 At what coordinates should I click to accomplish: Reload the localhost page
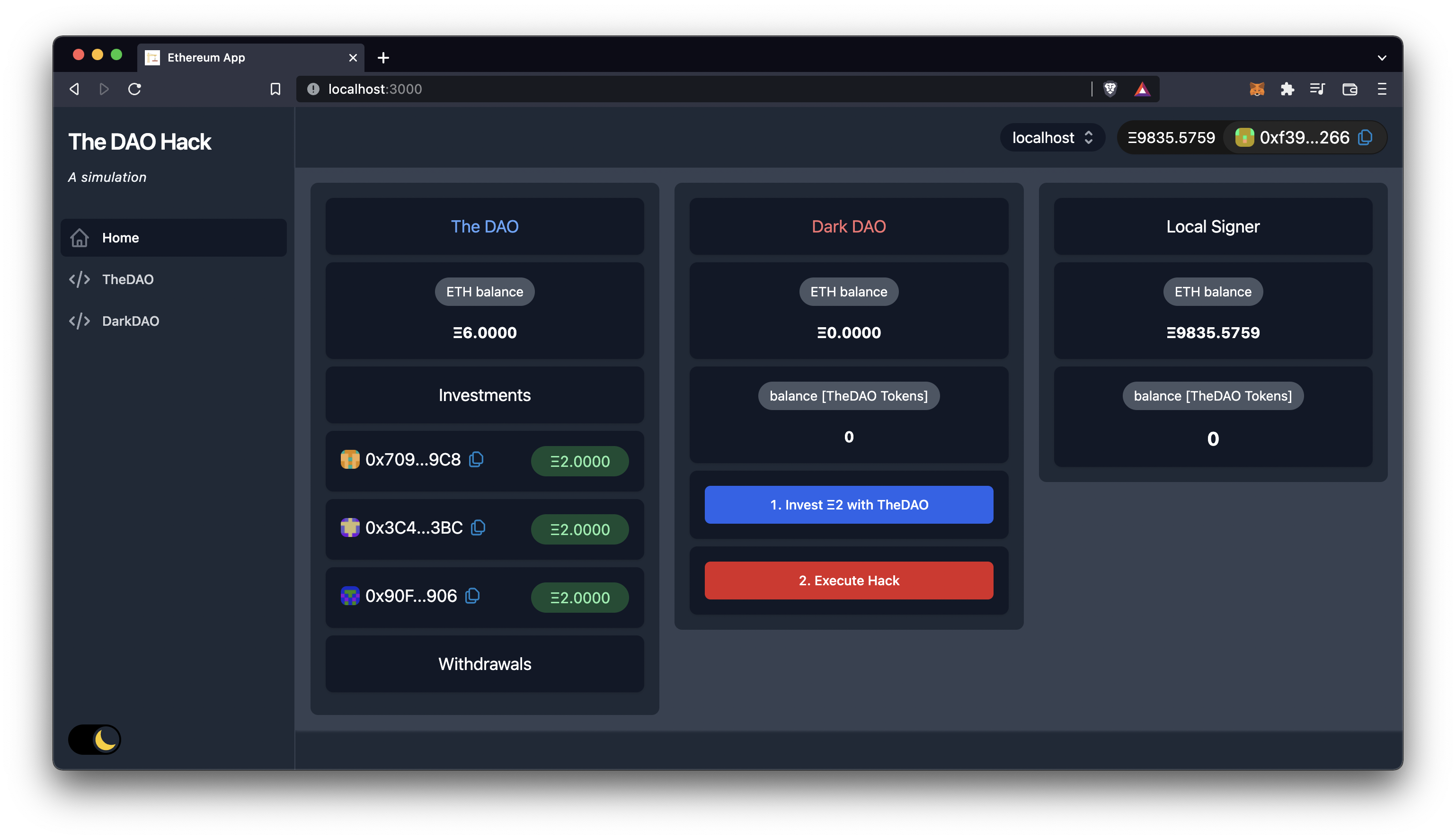tap(134, 89)
